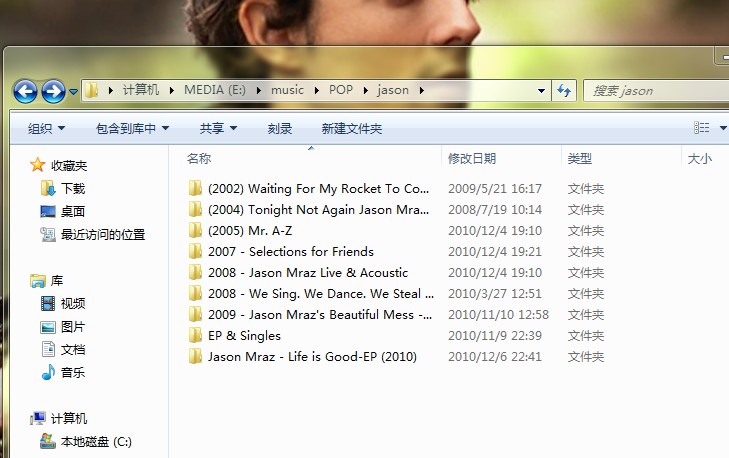This screenshot has height=458, width=729.
Task: Click the date 2008/7/19 10:14
Action: 495,210
